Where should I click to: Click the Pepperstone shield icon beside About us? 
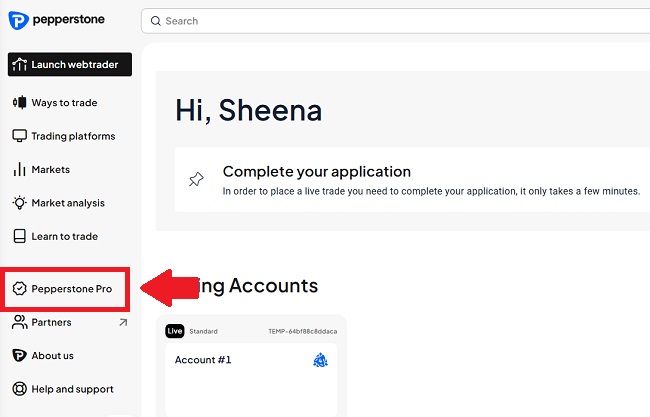pyautogui.click(x=19, y=356)
